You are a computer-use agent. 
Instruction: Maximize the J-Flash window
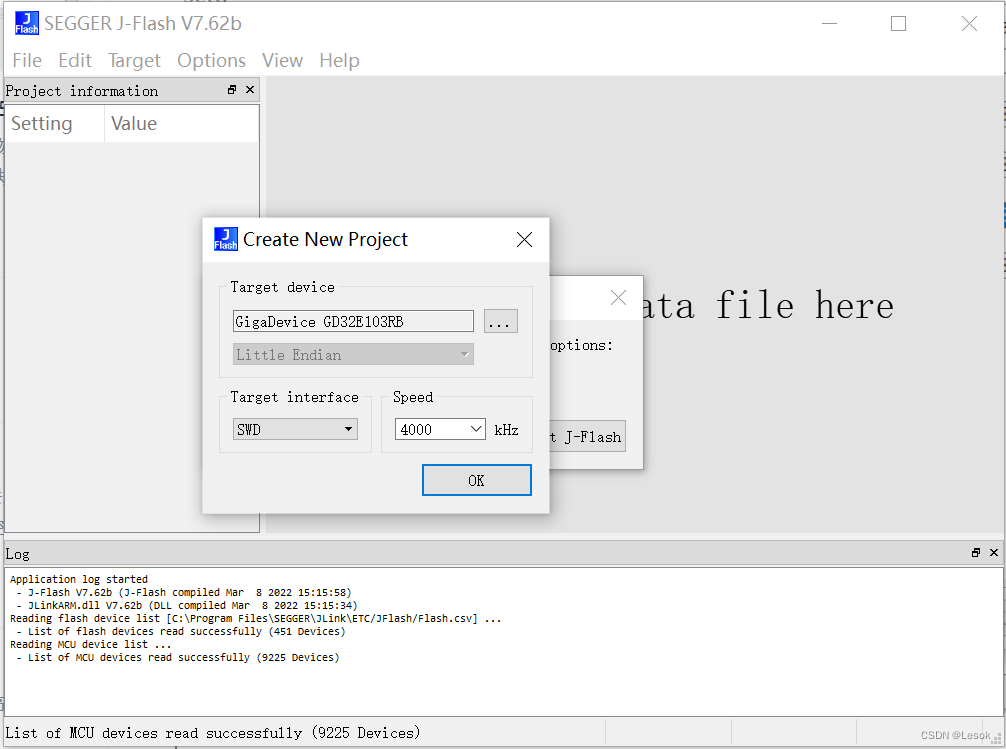[898, 24]
